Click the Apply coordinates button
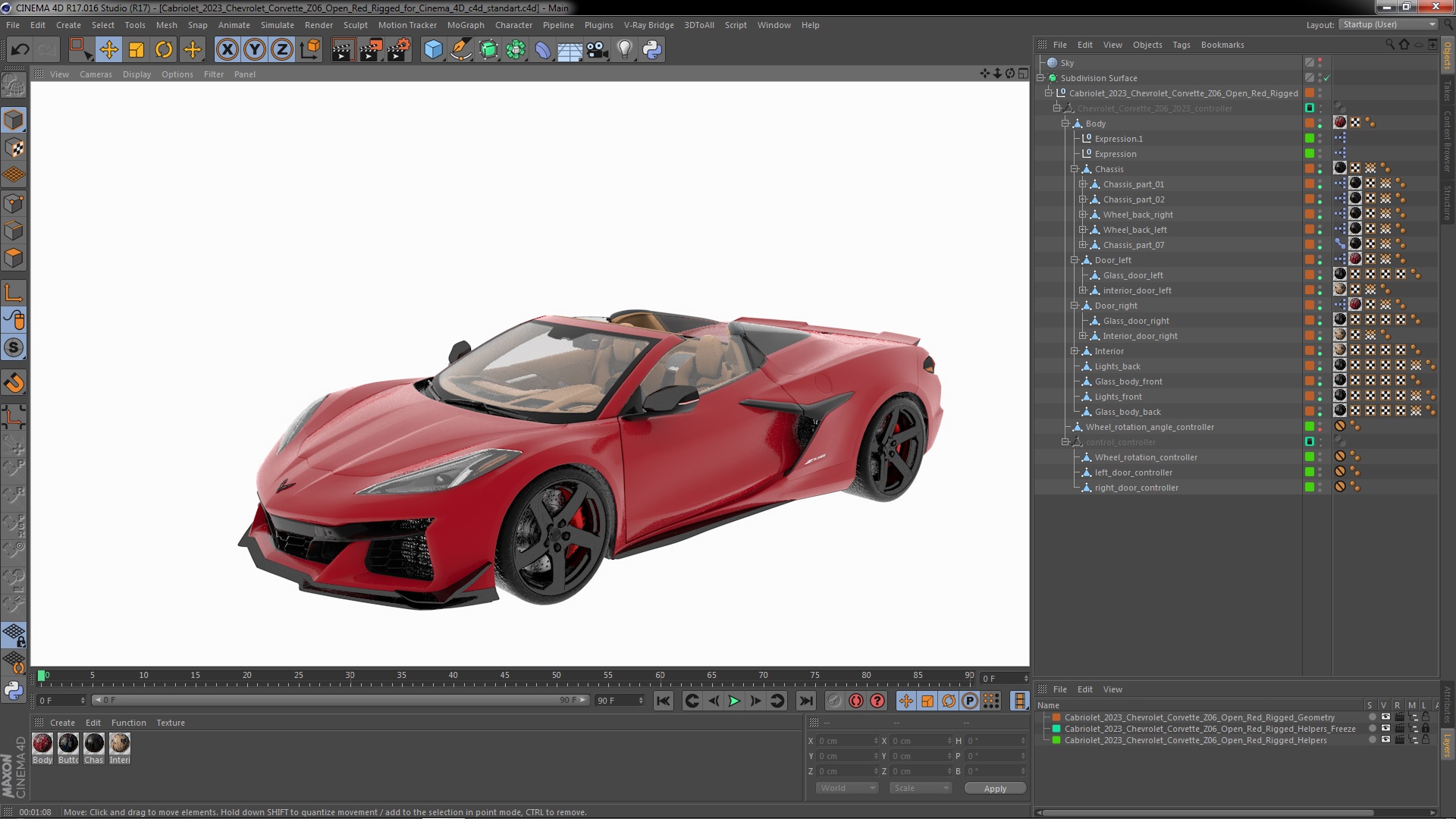This screenshot has width=1456, height=819. coord(995,789)
